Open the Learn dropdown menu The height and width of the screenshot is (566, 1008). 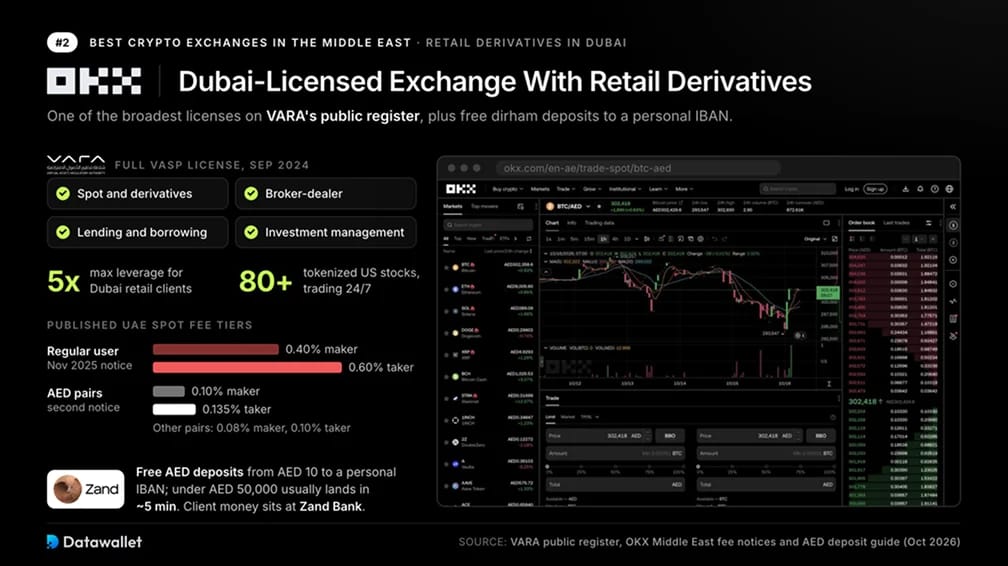pos(658,189)
